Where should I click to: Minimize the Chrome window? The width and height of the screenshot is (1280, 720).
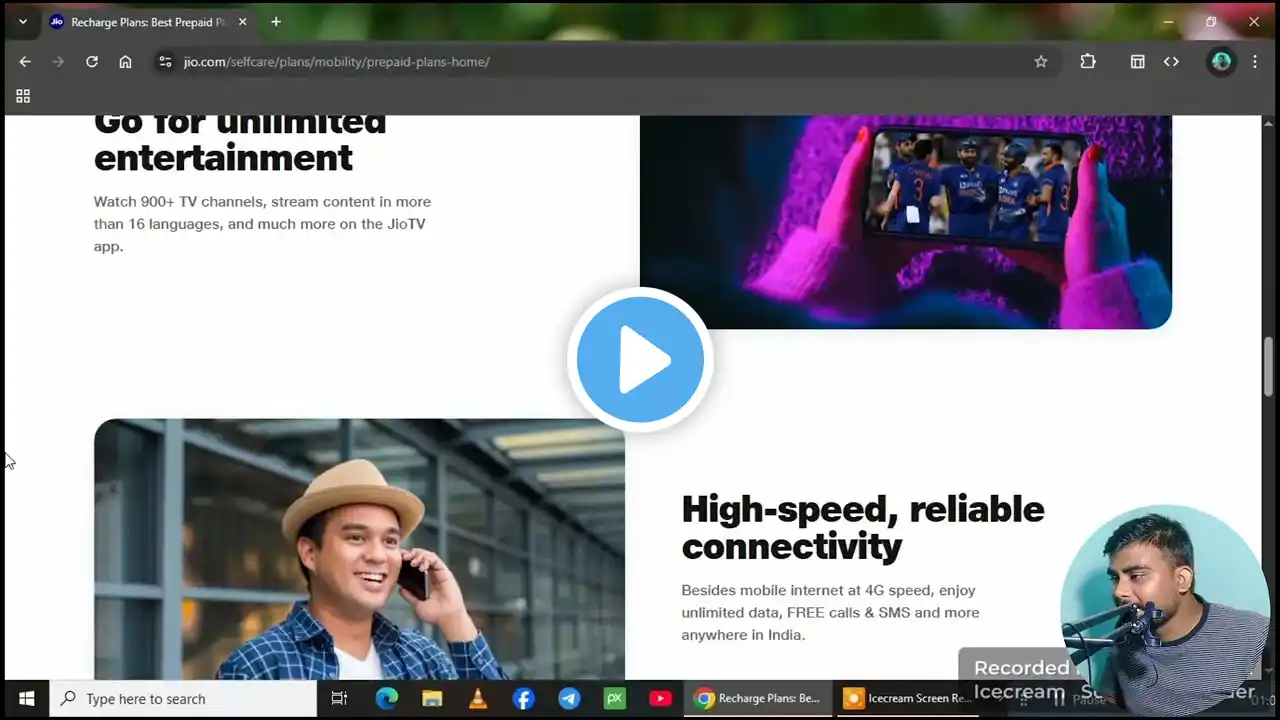pos(1168,22)
